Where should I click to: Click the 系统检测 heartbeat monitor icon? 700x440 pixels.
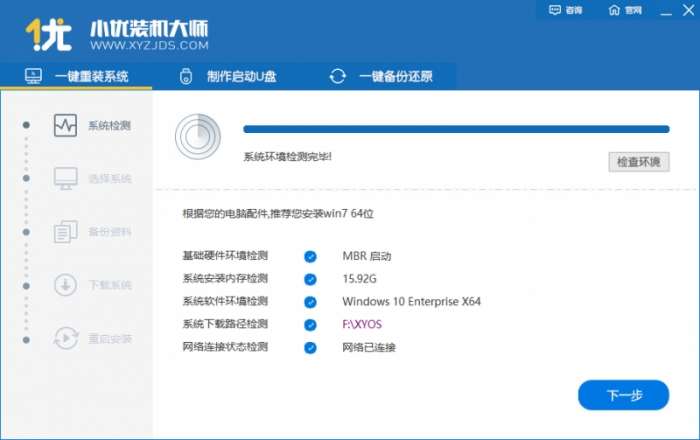[x=65, y=125]
